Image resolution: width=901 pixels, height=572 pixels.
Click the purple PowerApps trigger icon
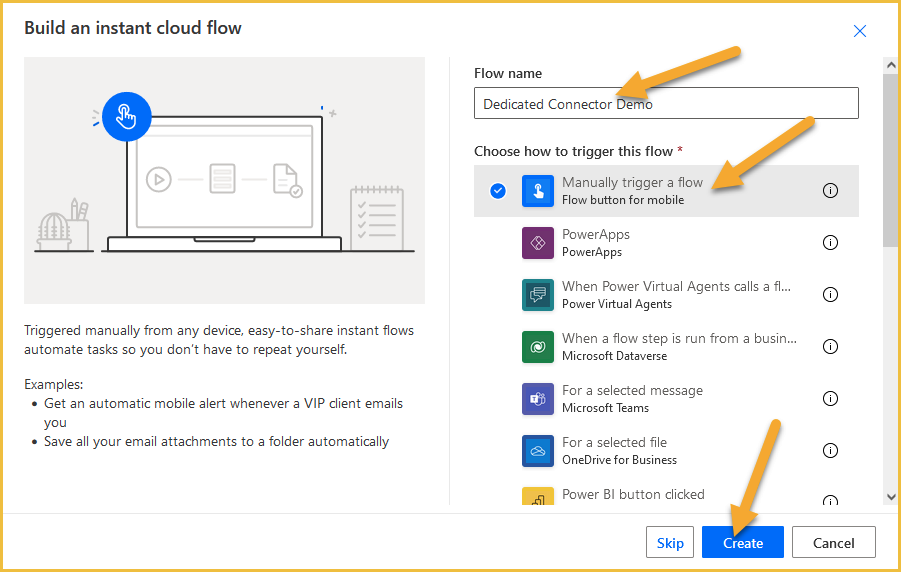[538, 243]
